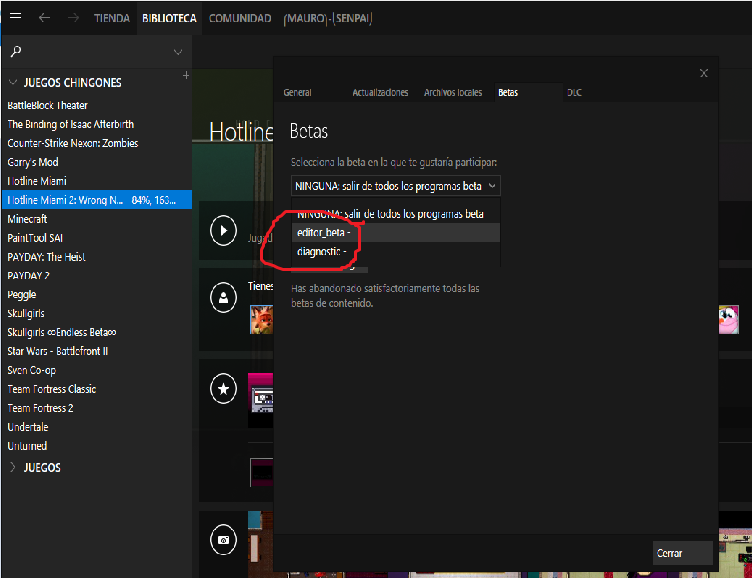This screenshot has width=752, height=578.
Task: Open the cassette achievement thumbnail
Action: pos(260,400)
